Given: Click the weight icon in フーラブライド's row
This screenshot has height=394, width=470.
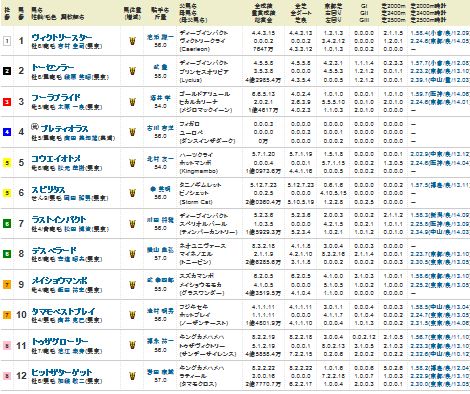Looking at the screenshot, I should 132,102.
